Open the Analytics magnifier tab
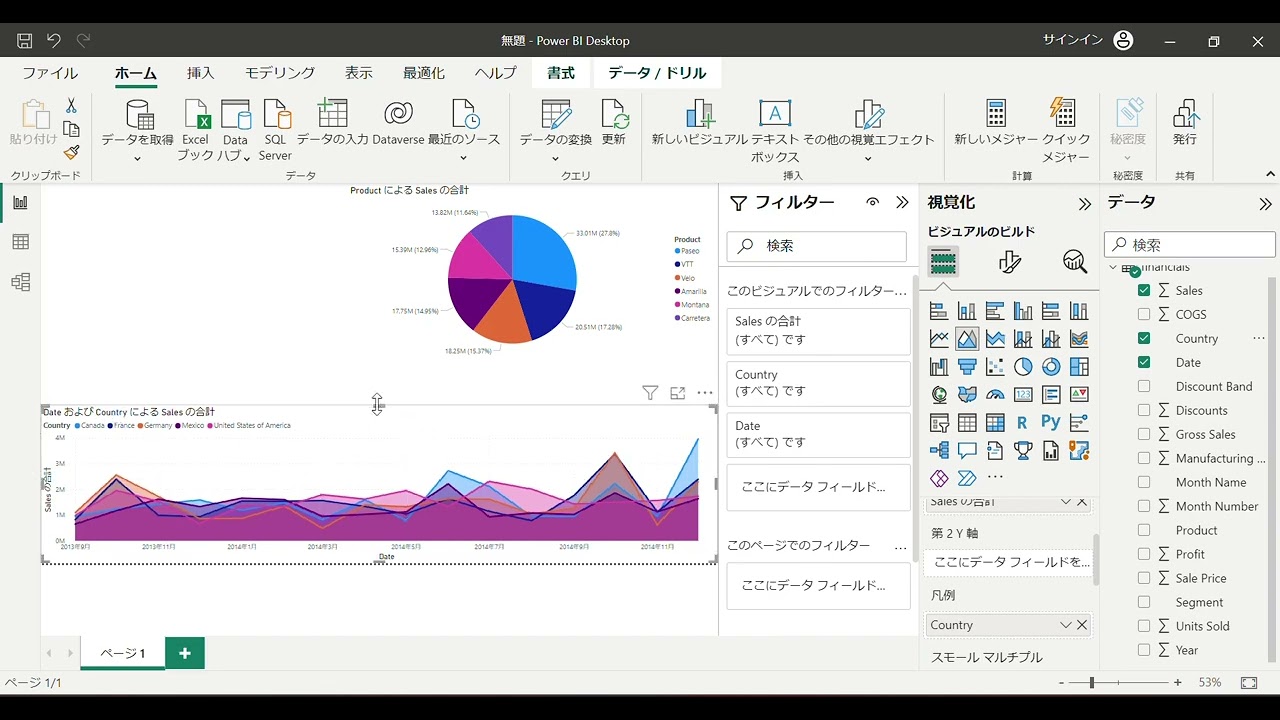Screen dimensions: 1280x720 click(x=1075, y=262)
